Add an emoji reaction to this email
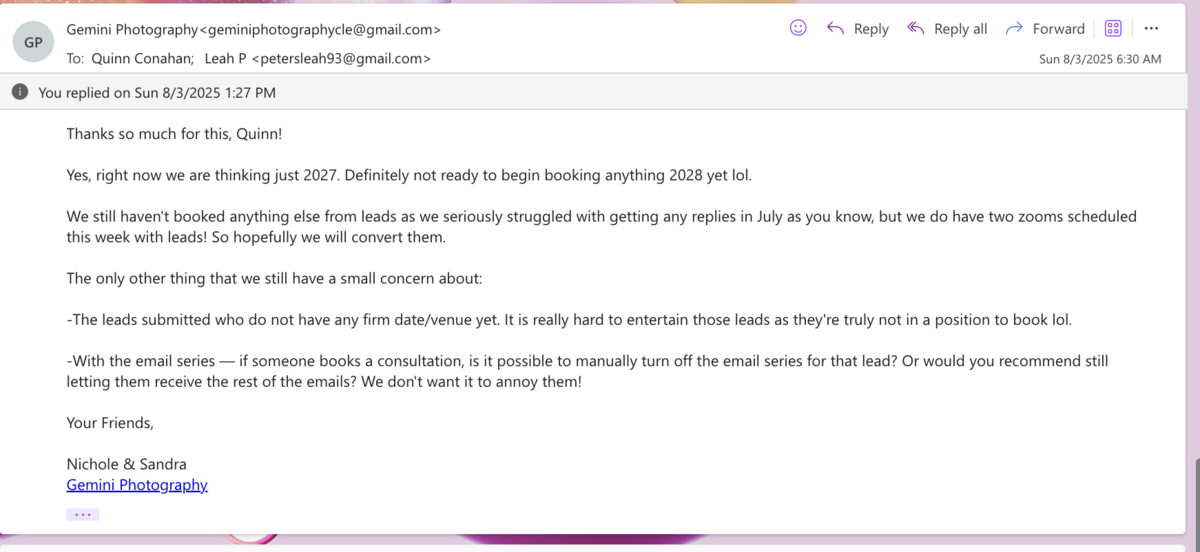Screen dimensions: 1200x552 798,28
